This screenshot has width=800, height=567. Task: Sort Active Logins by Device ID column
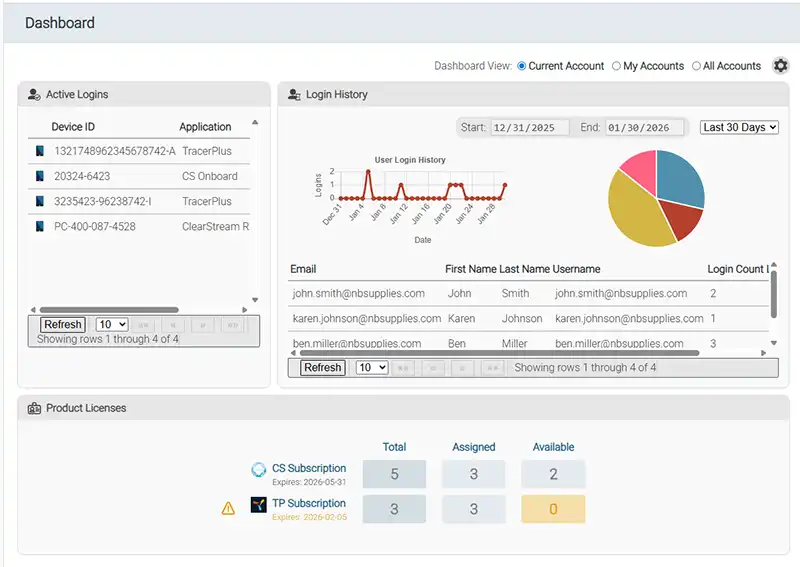pos(73,127)
